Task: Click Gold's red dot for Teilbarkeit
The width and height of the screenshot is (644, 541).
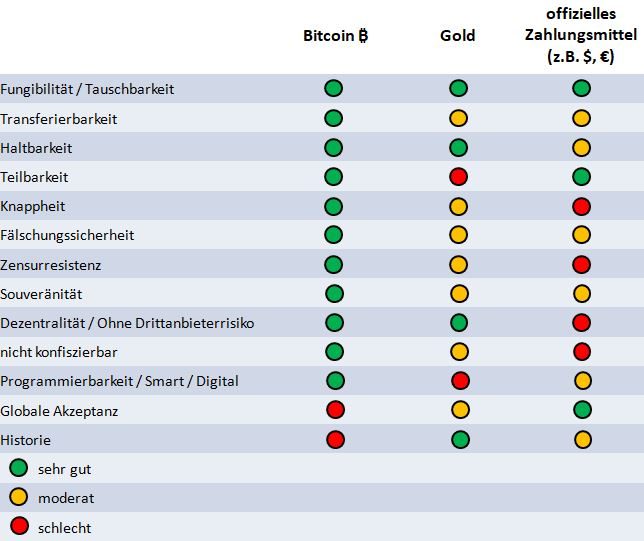Action: [x=459, y=177]
